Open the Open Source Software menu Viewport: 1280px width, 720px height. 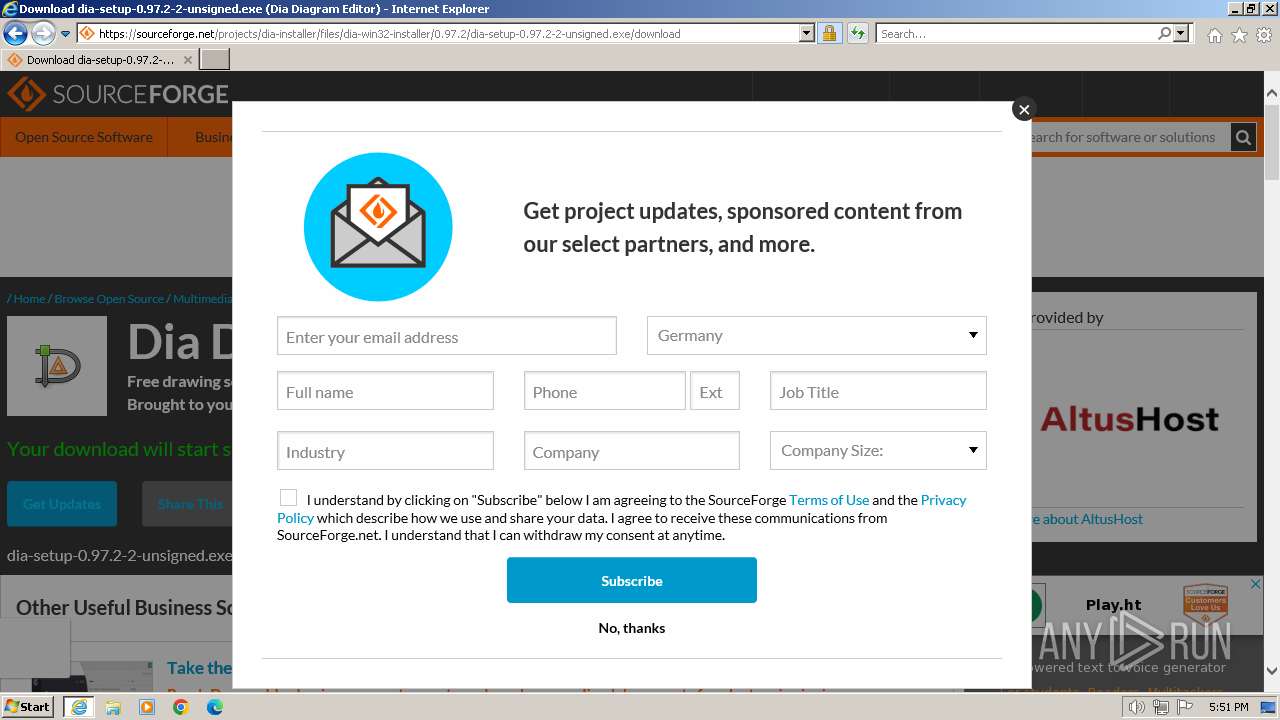click(x=84, y=137)
